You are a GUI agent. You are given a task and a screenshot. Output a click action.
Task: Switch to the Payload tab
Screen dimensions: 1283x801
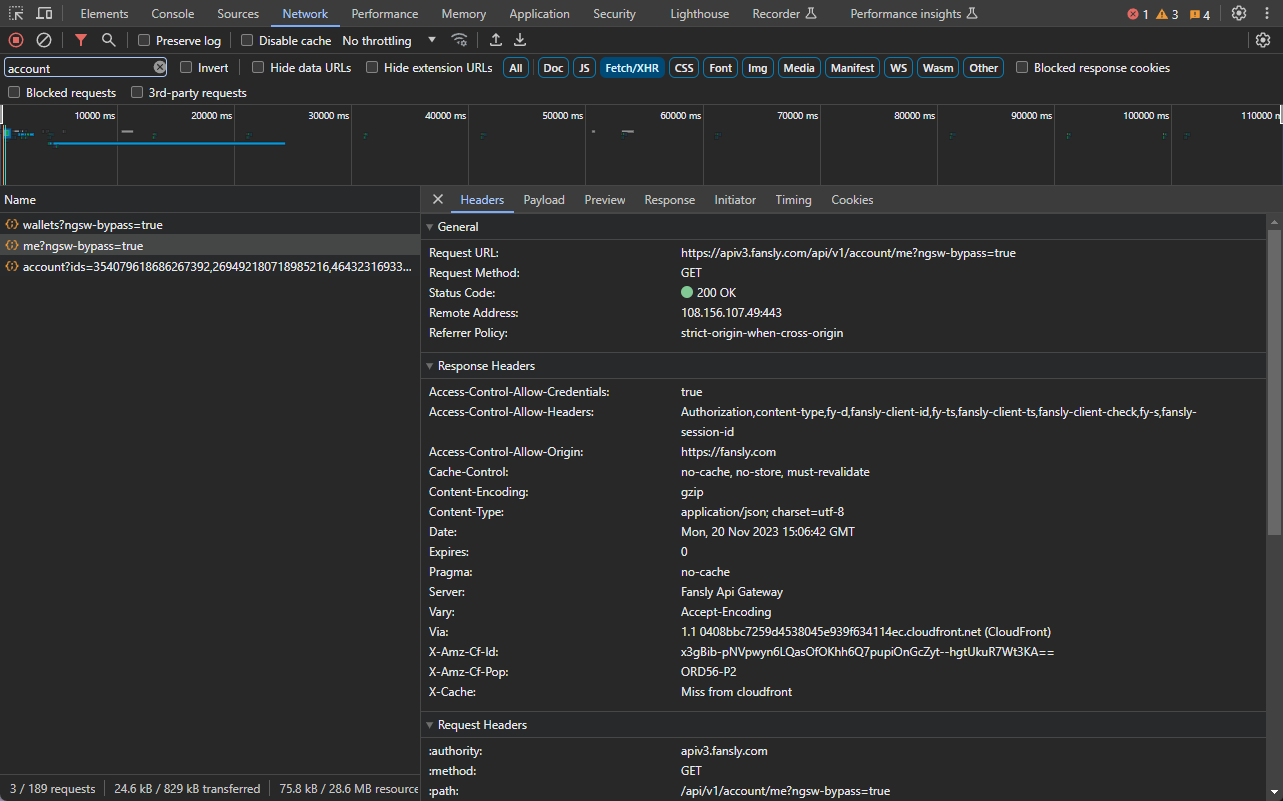[x=544, y=200]
